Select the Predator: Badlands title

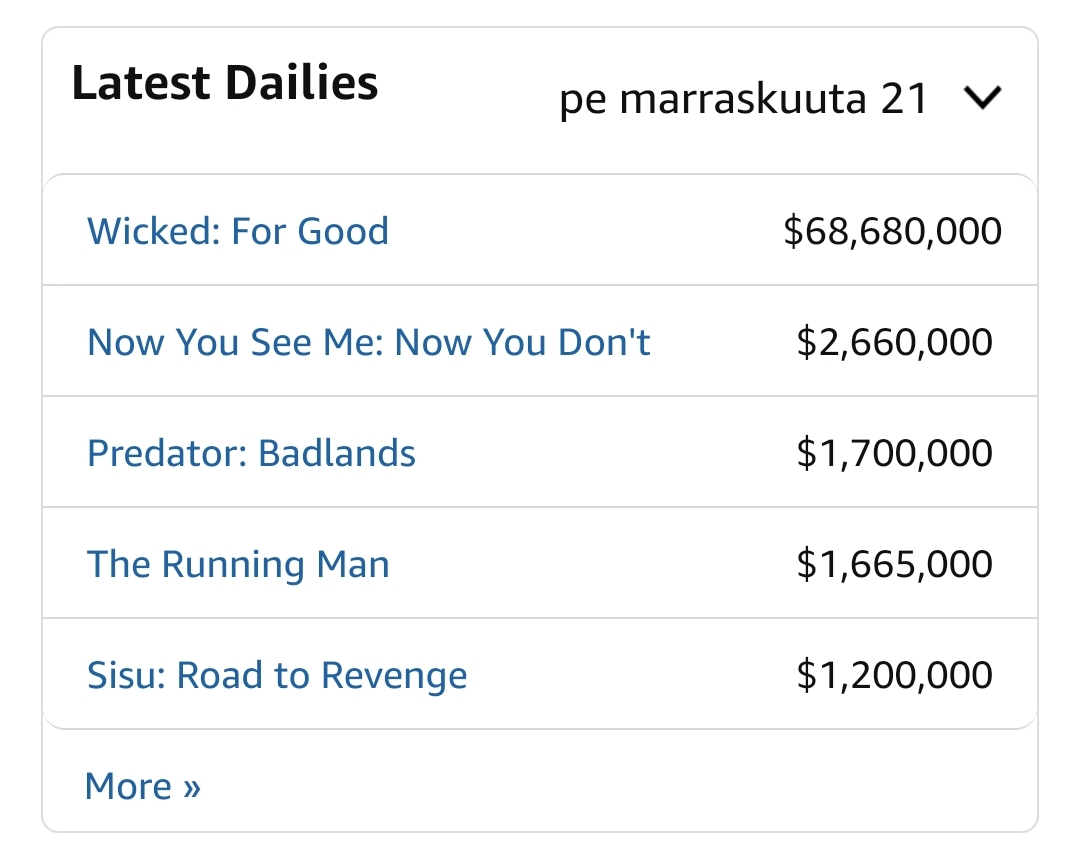point(251,453)
